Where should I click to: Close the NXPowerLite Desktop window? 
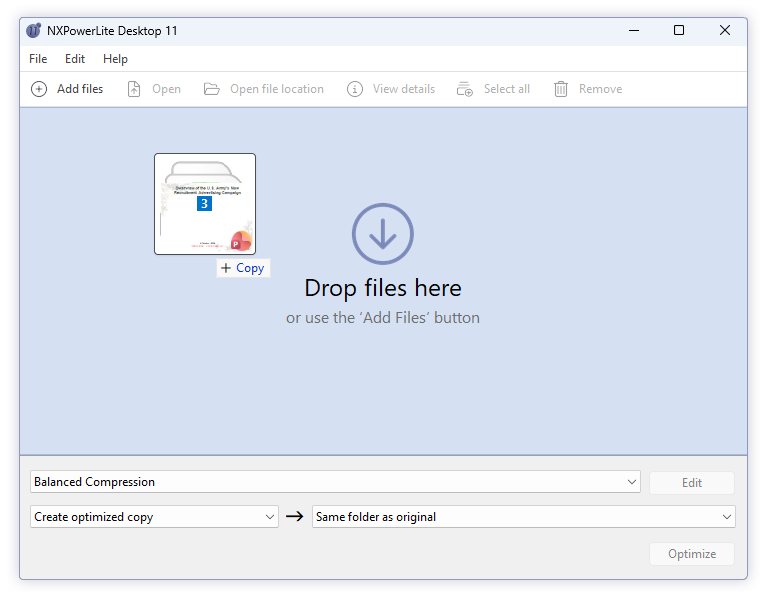point(725,30)
